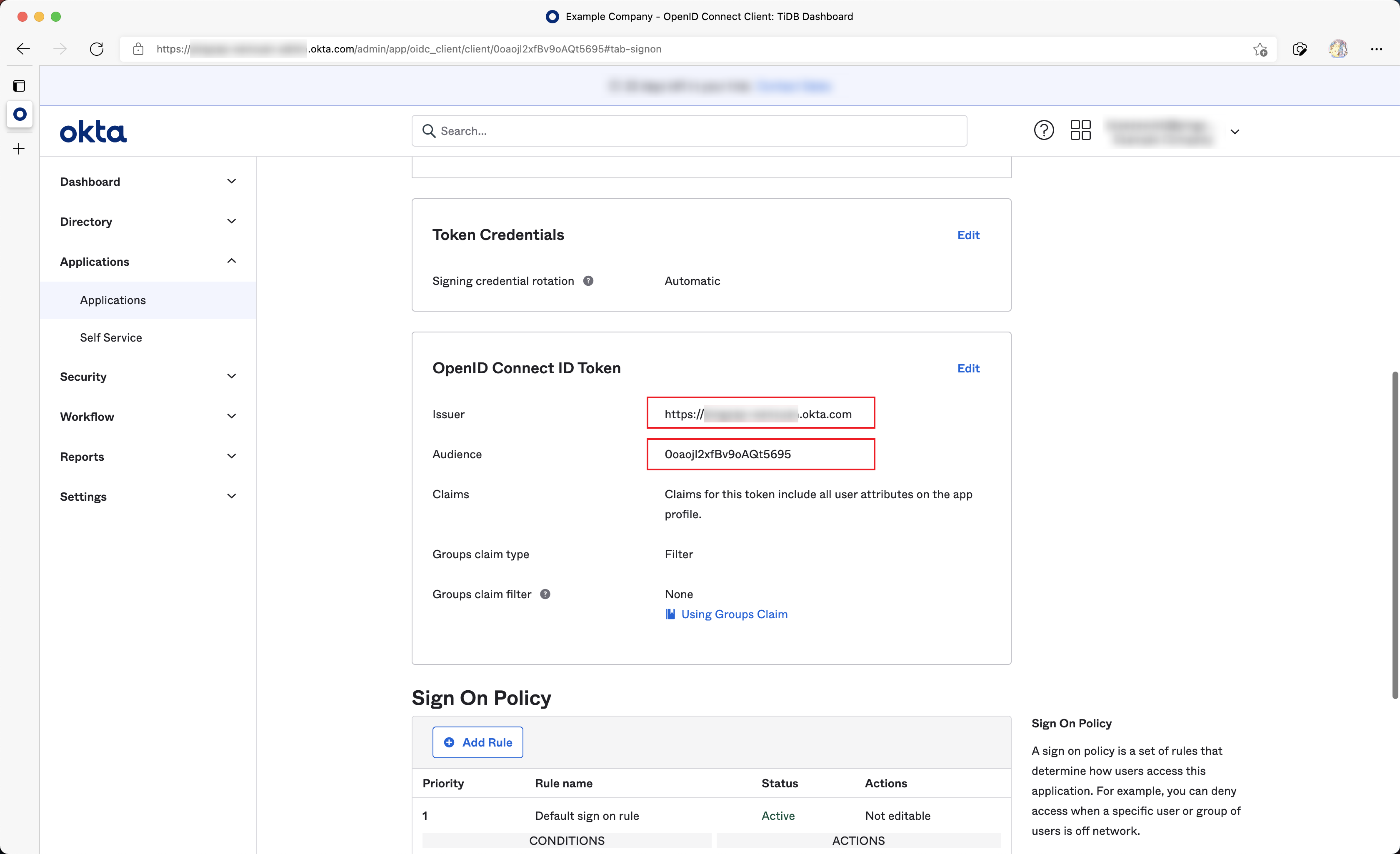1400x854 pixels.
Task: Expand the Security menu chevron
Action: 231,376
